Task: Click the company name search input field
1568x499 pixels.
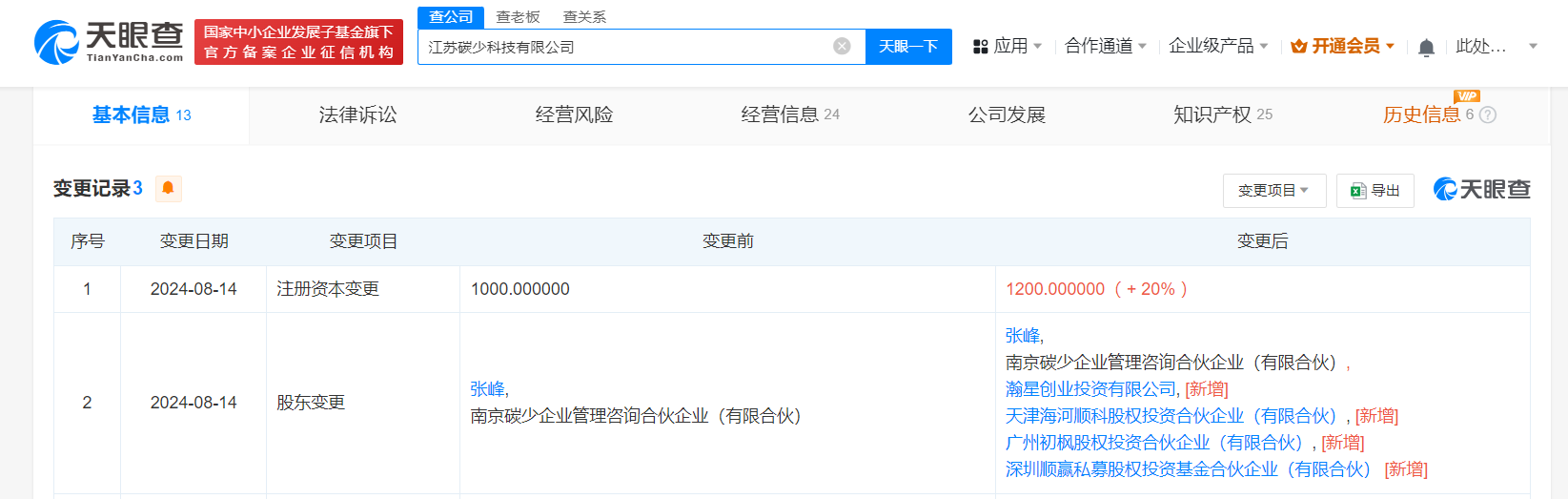Action: click(624, 47)
